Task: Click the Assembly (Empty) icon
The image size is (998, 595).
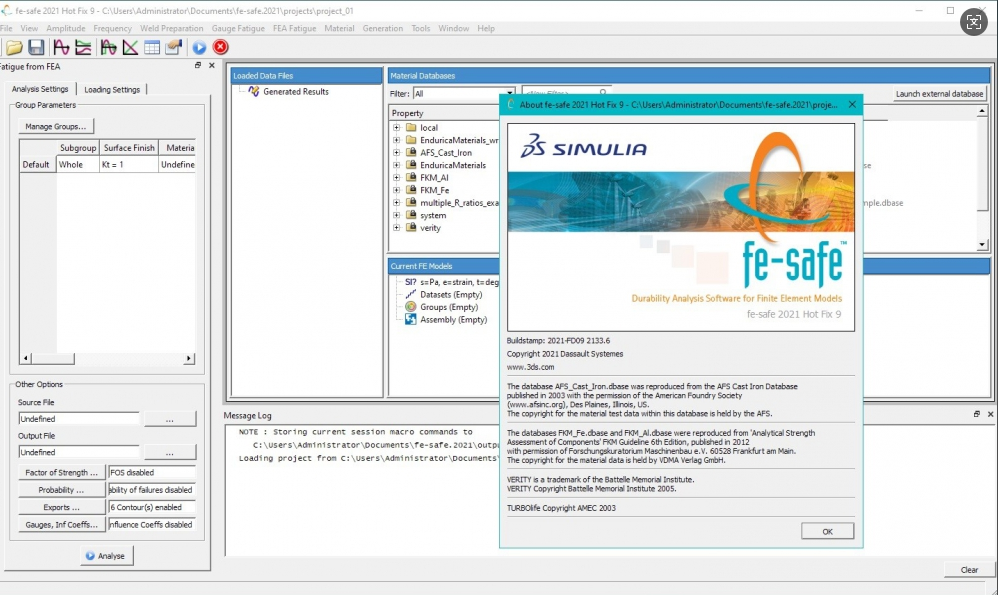Action: tap(411, 319)
